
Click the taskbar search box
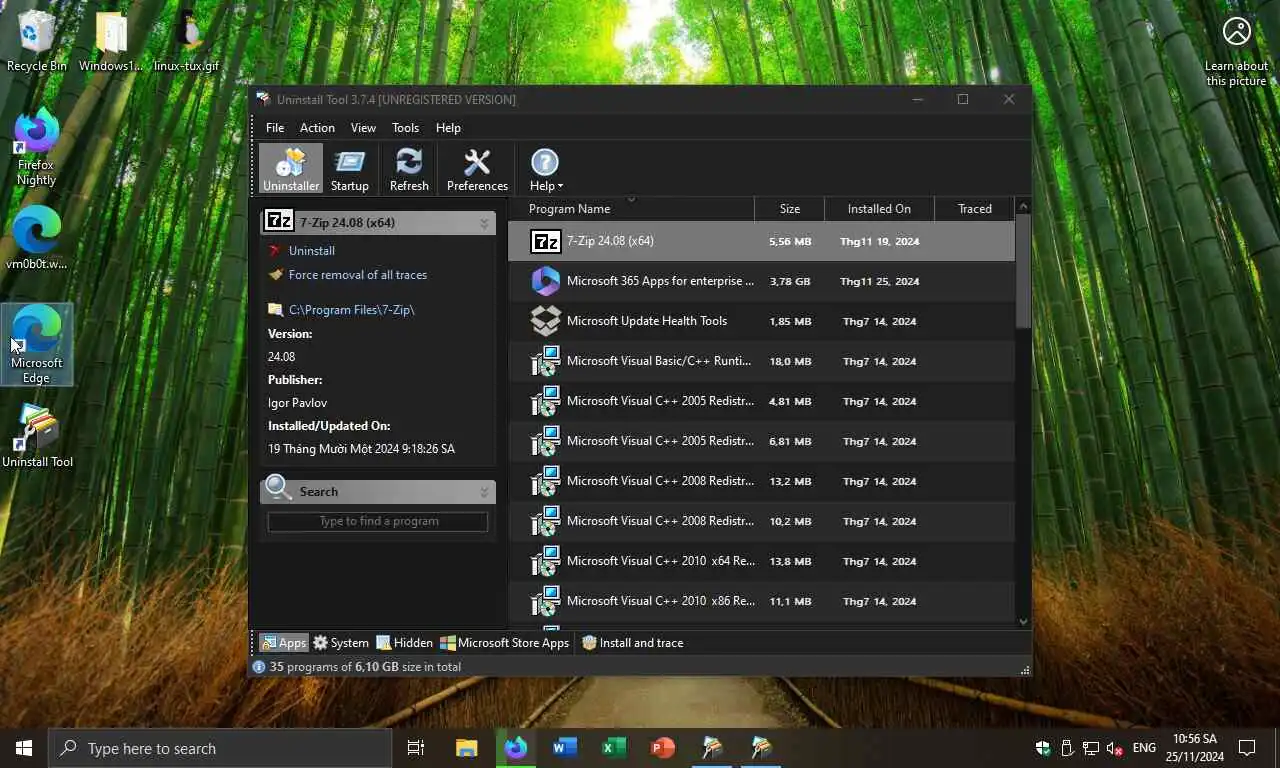pyautogui.click(x=220, y=748)
